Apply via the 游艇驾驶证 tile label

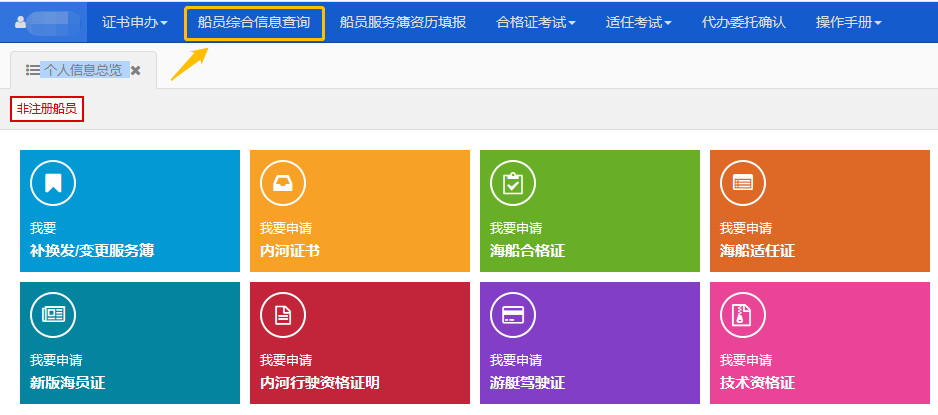527,383
